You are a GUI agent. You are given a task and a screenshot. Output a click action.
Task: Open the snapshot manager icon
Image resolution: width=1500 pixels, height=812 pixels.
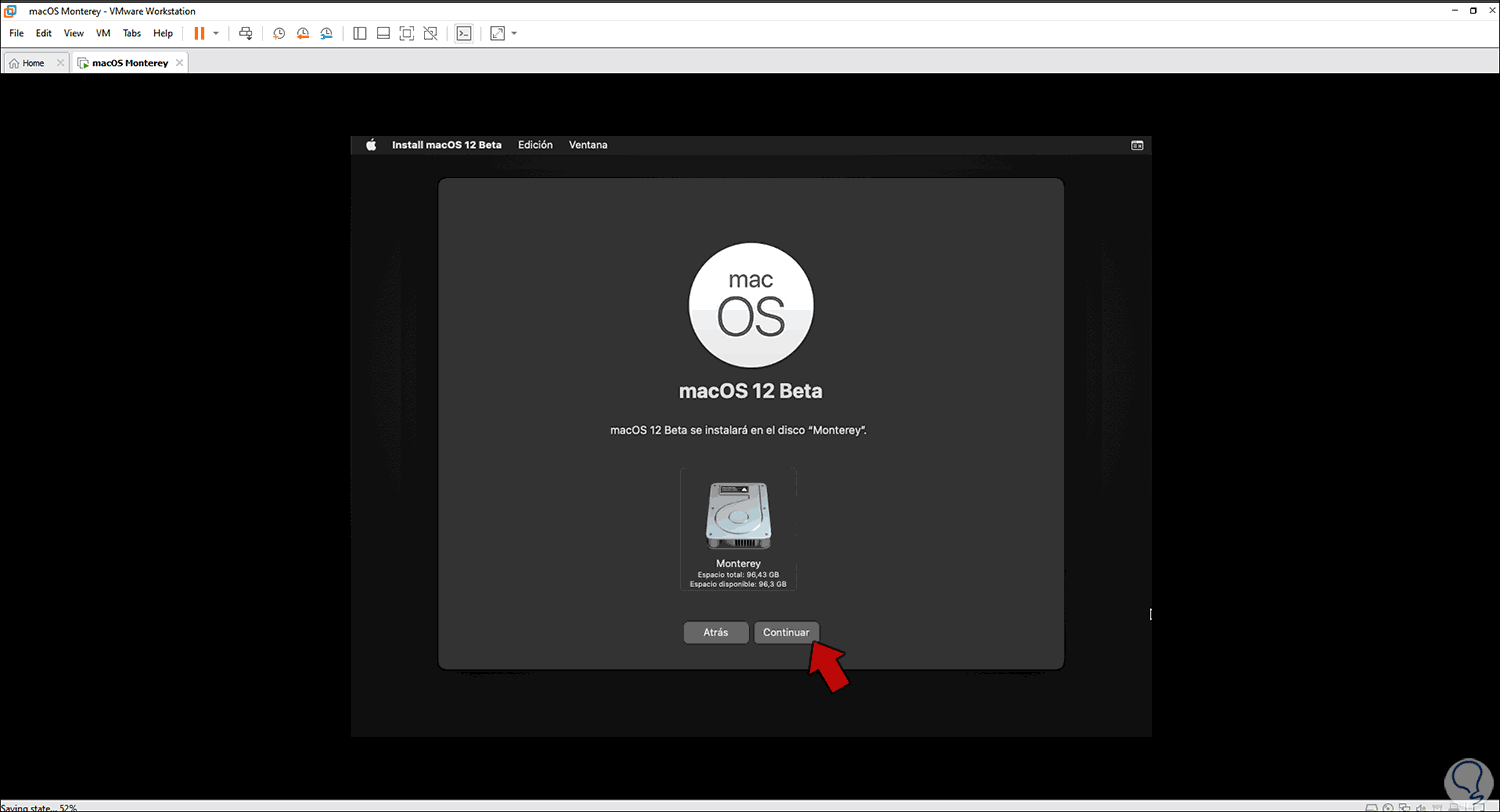pos(327,33)
